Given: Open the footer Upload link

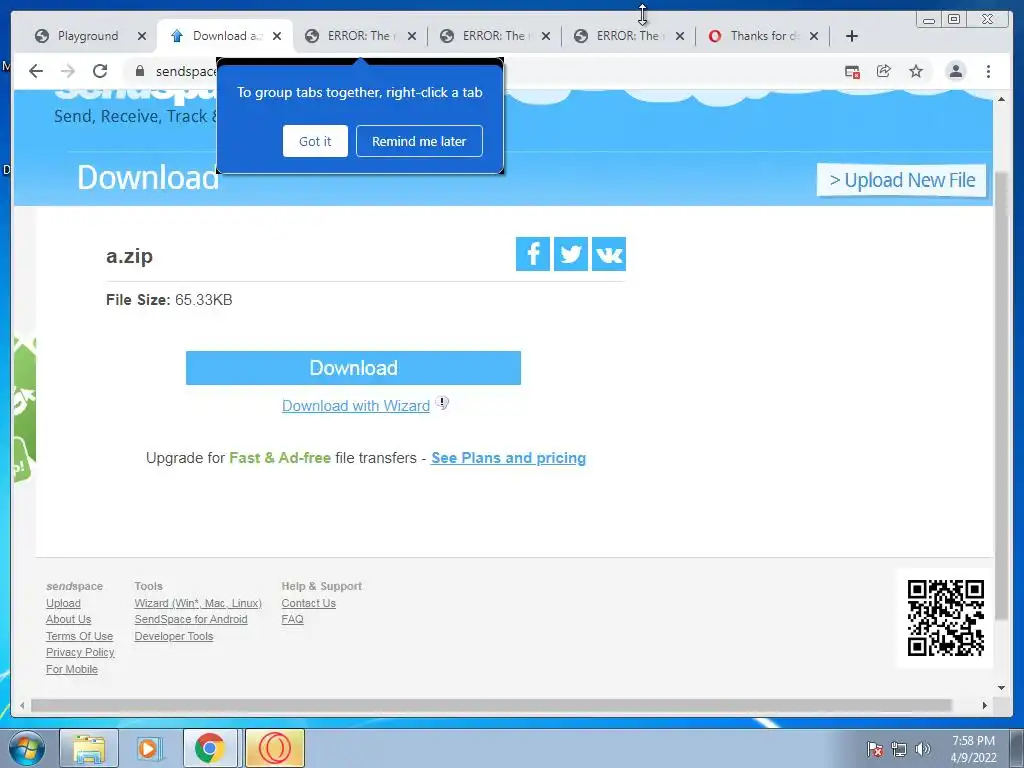Looking at the screenshot, I should (x=63, y=603).
